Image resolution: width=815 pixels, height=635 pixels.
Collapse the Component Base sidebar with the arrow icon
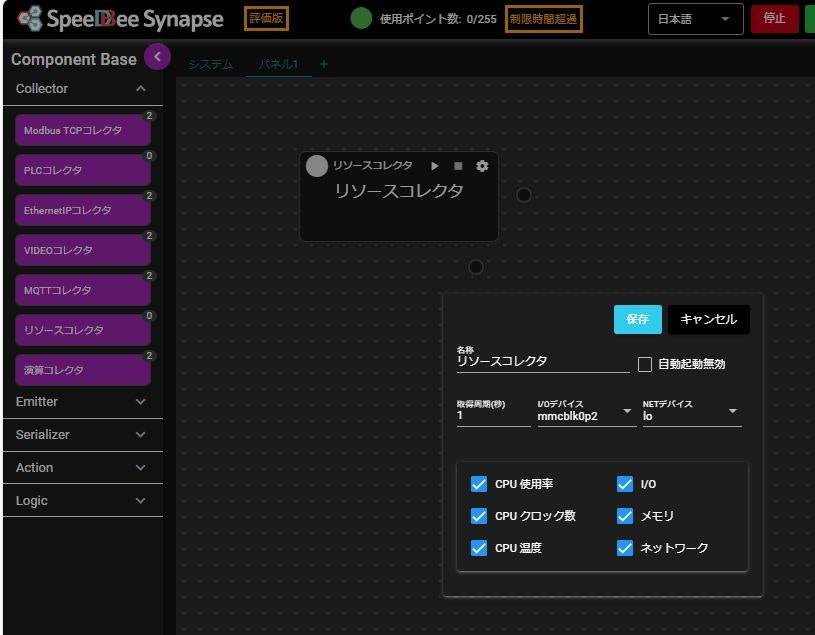(x=156, y=57)
